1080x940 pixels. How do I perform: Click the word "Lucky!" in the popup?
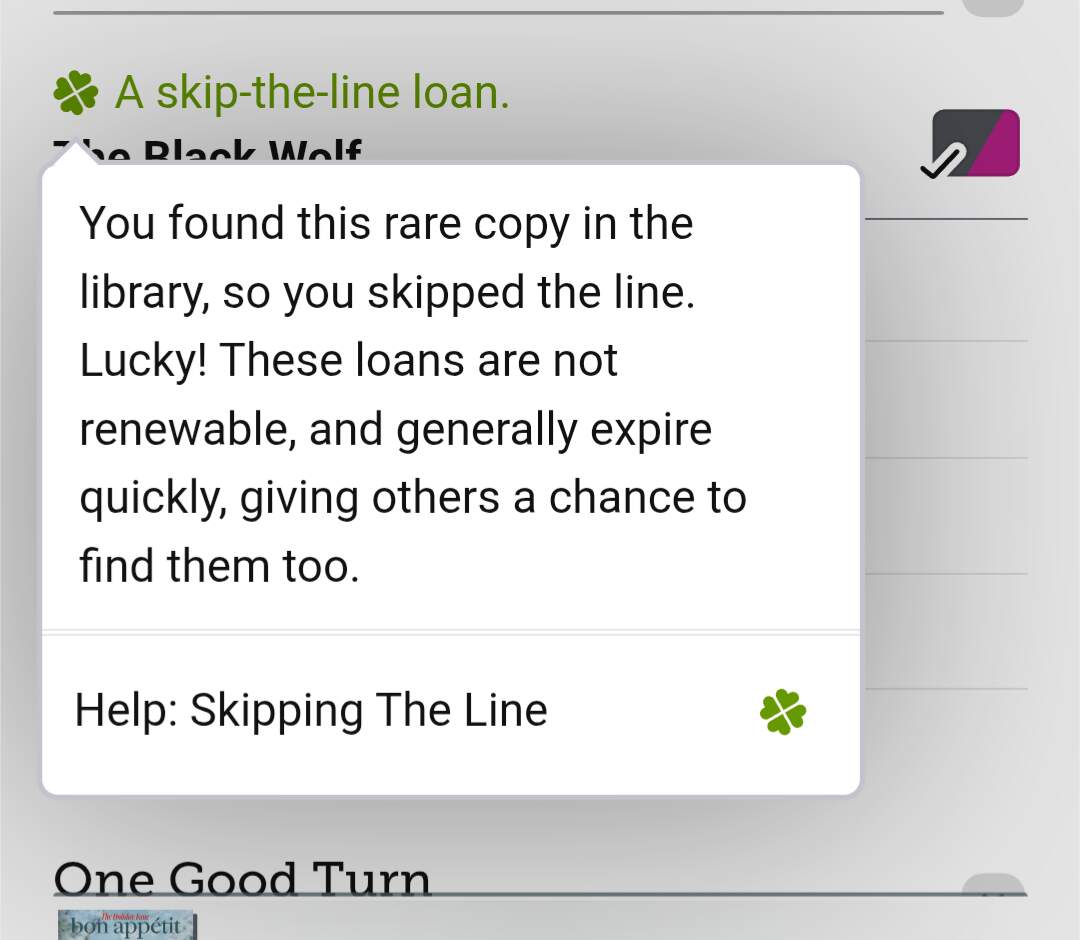tap(144, 360)
